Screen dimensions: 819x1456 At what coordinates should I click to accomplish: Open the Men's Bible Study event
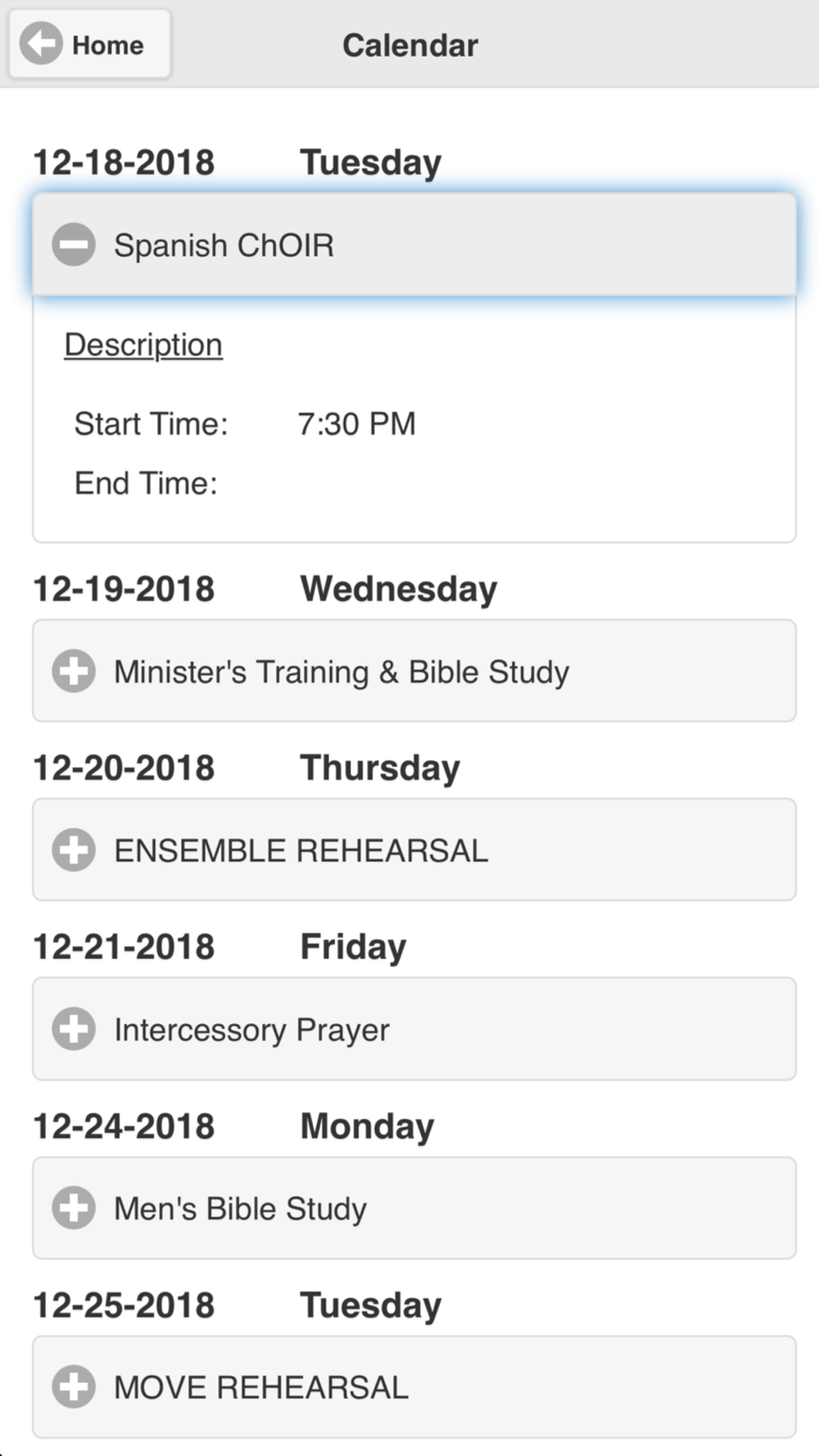point(414,1208)
